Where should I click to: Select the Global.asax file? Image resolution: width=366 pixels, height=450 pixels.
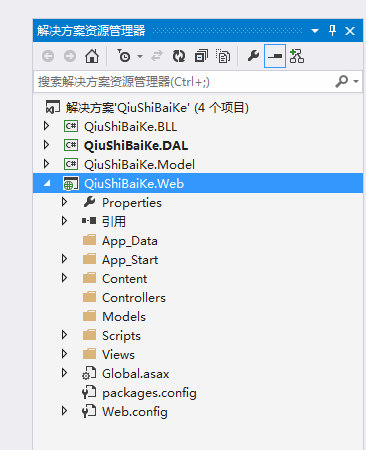pyautogui.click(x=136, y=374)
